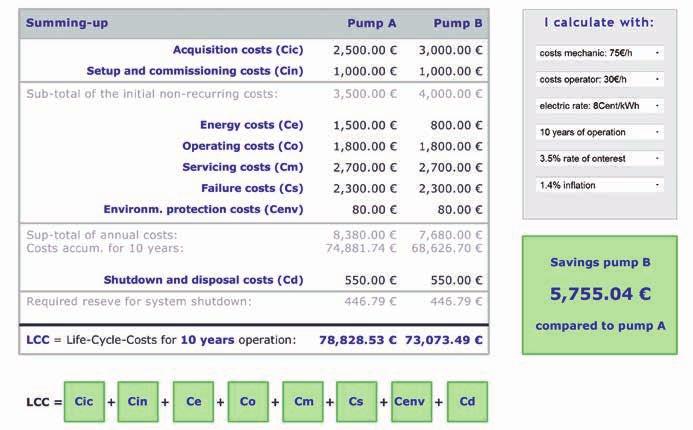Click the Ce energy formula box
Image resolution: width=693 pixels, height=430 pixels.
click(193, 402)
